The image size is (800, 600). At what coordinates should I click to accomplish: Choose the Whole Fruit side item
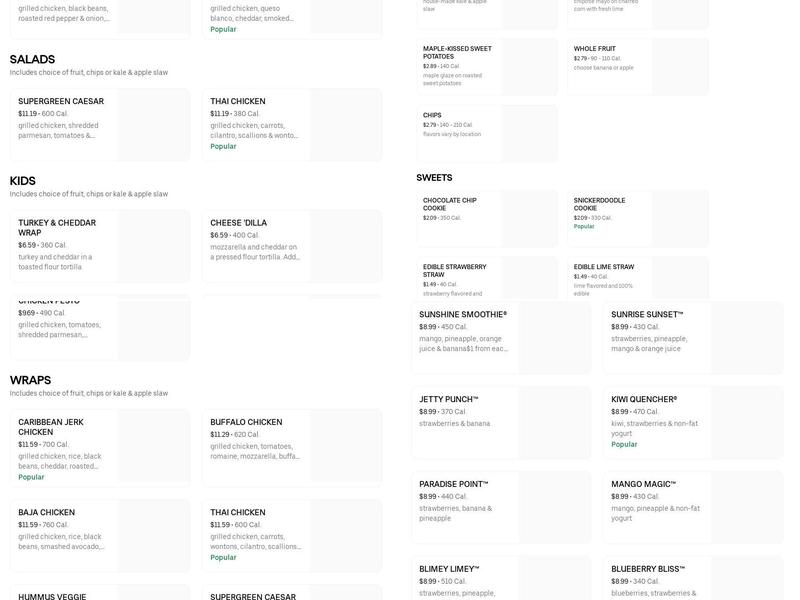pos(637,66)
